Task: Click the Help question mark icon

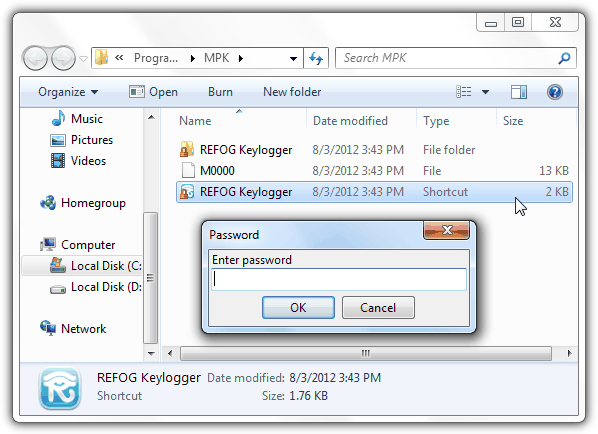Action: (x=555, y=92)
